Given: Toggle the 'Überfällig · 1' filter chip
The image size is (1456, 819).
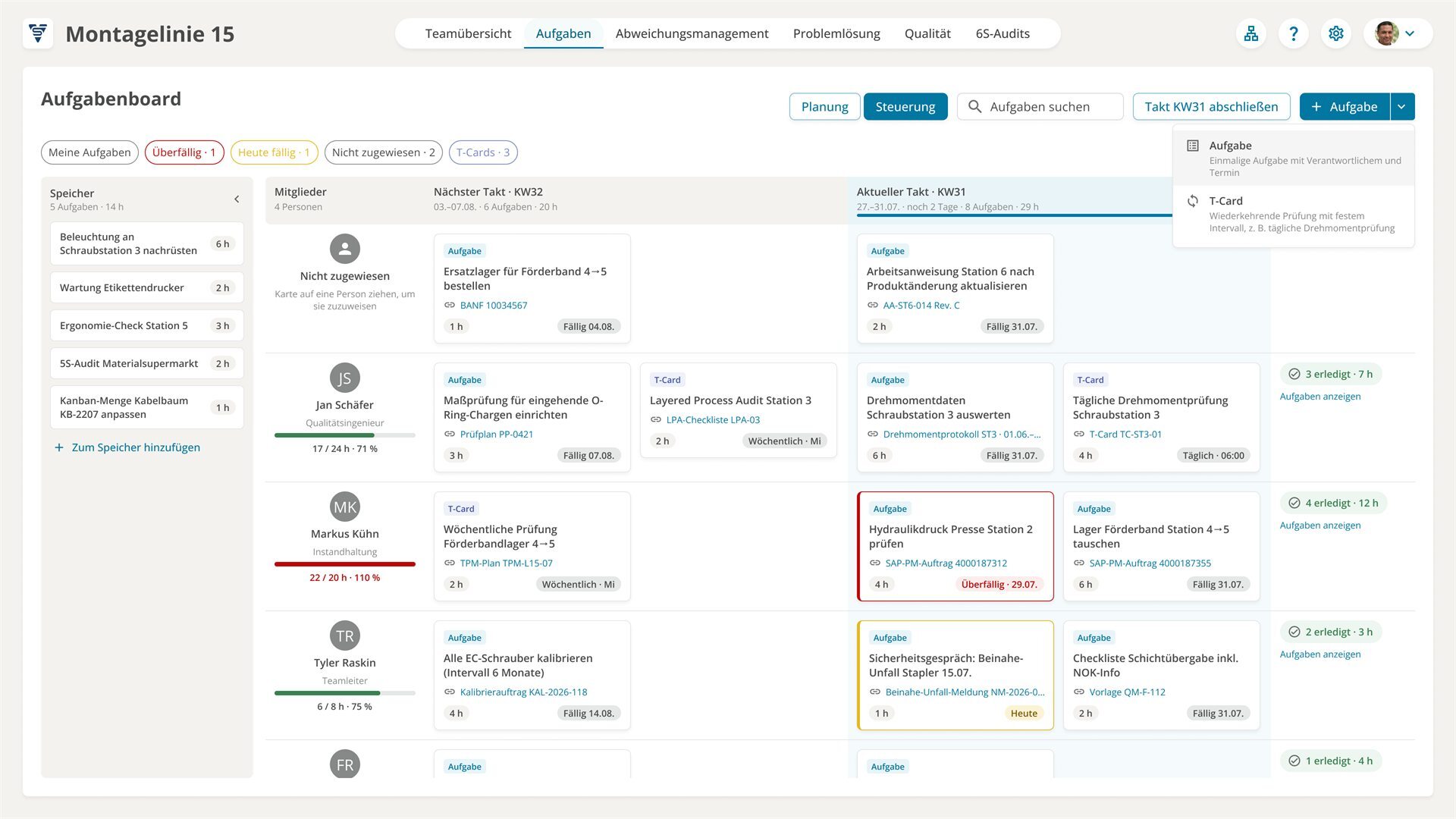Looking at the screenshot, I should (x=184, y=152).
